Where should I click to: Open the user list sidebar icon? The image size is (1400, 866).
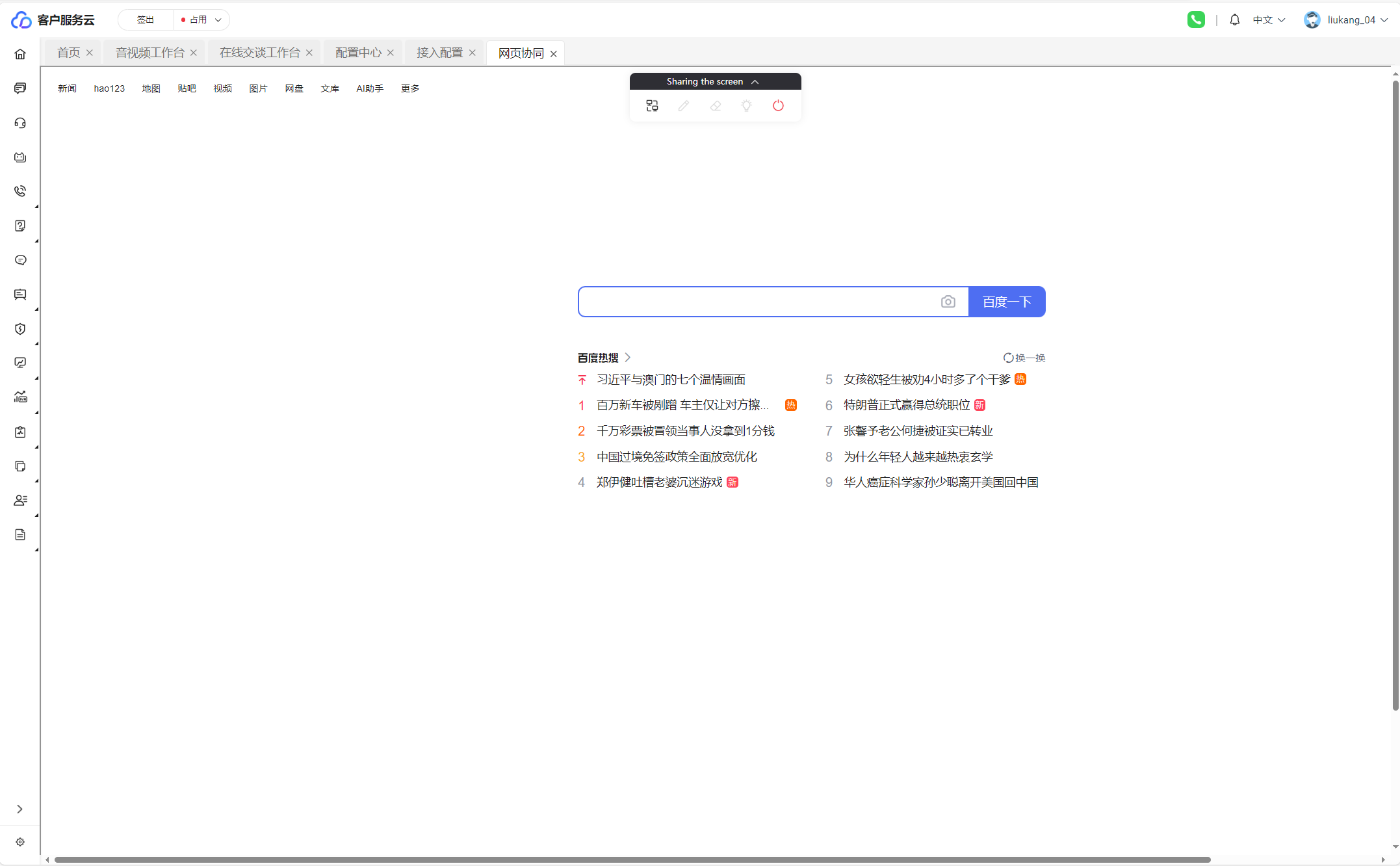click(x=20, y=501)
